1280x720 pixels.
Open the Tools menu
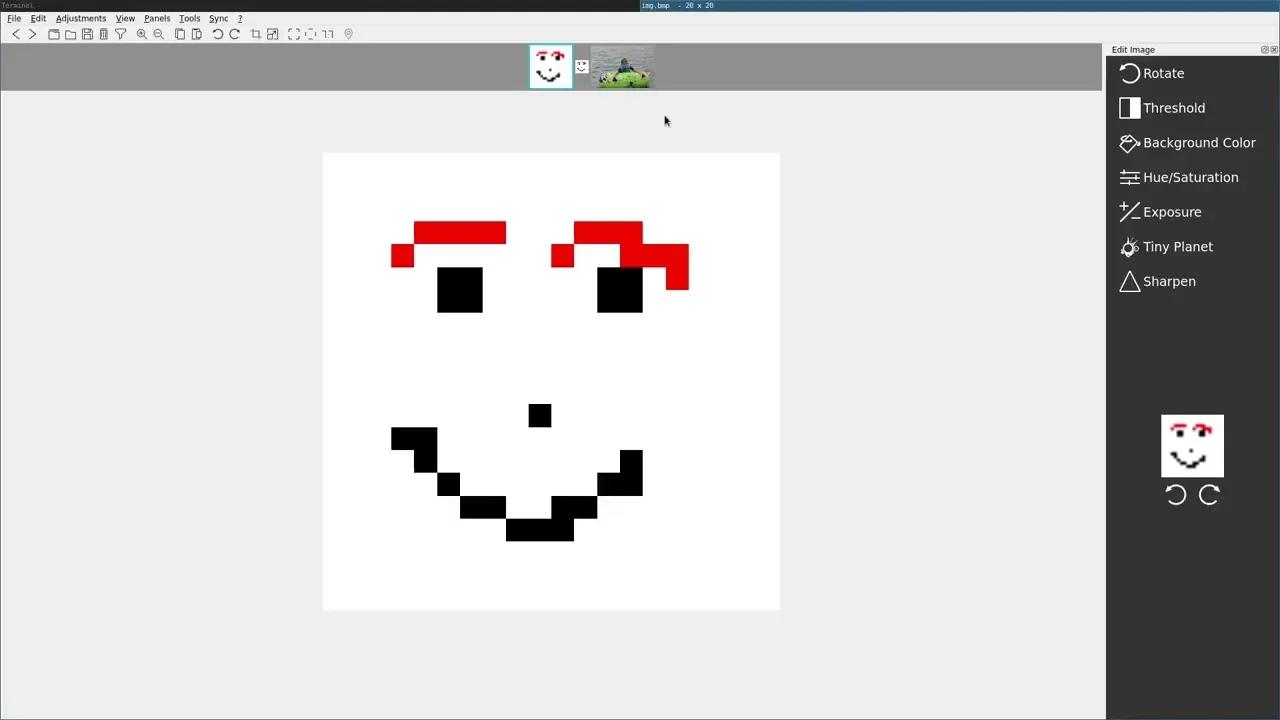[189, 18]
